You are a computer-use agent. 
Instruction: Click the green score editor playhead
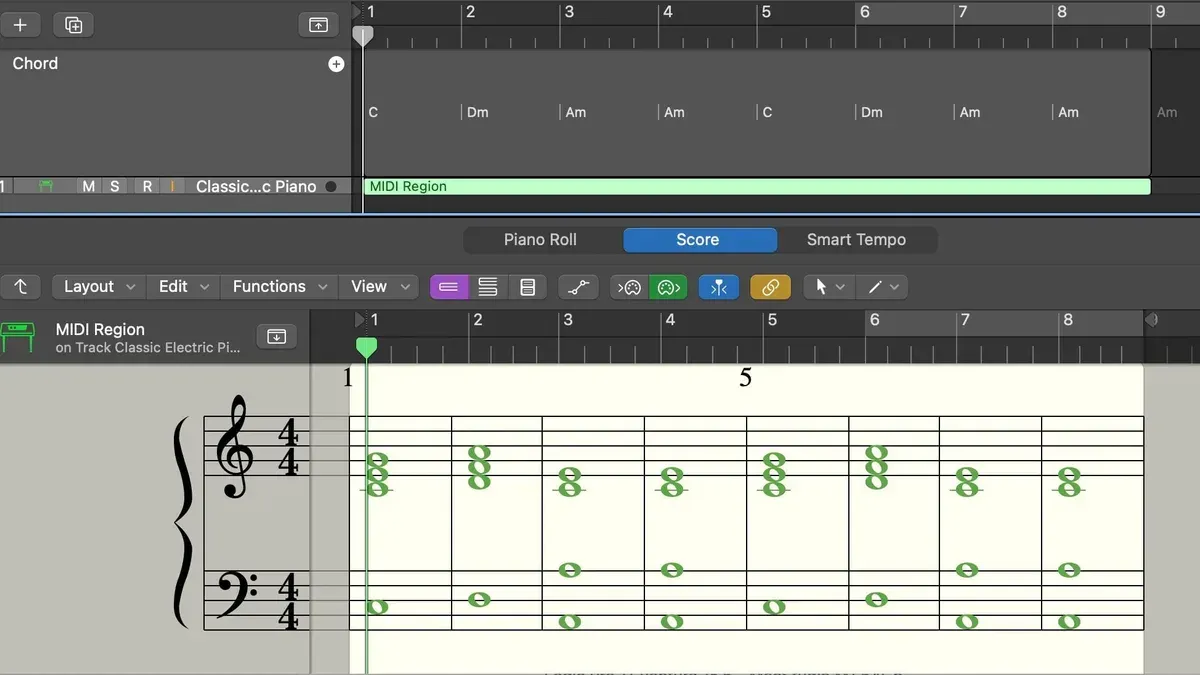pos(367,346)
